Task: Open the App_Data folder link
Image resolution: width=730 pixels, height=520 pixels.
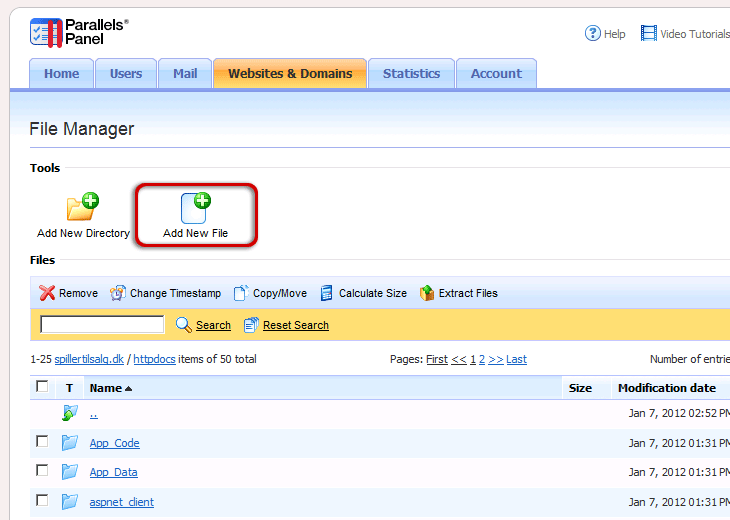Action: [x=114, y=472]
